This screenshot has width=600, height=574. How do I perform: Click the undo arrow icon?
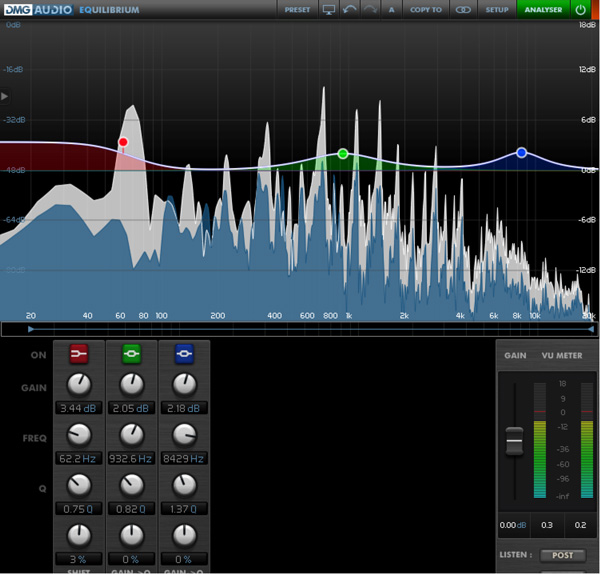pyautogui.click(x=349, y=9)
